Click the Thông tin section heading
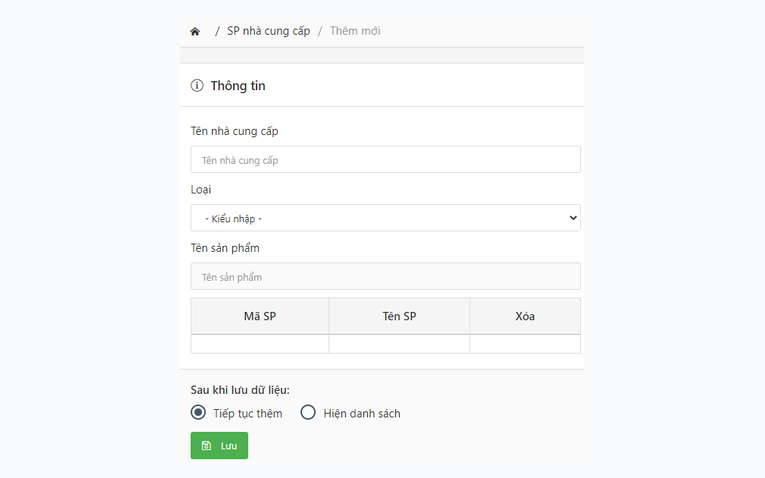Viewport: 765px width, 478px height. click(238, 86)
